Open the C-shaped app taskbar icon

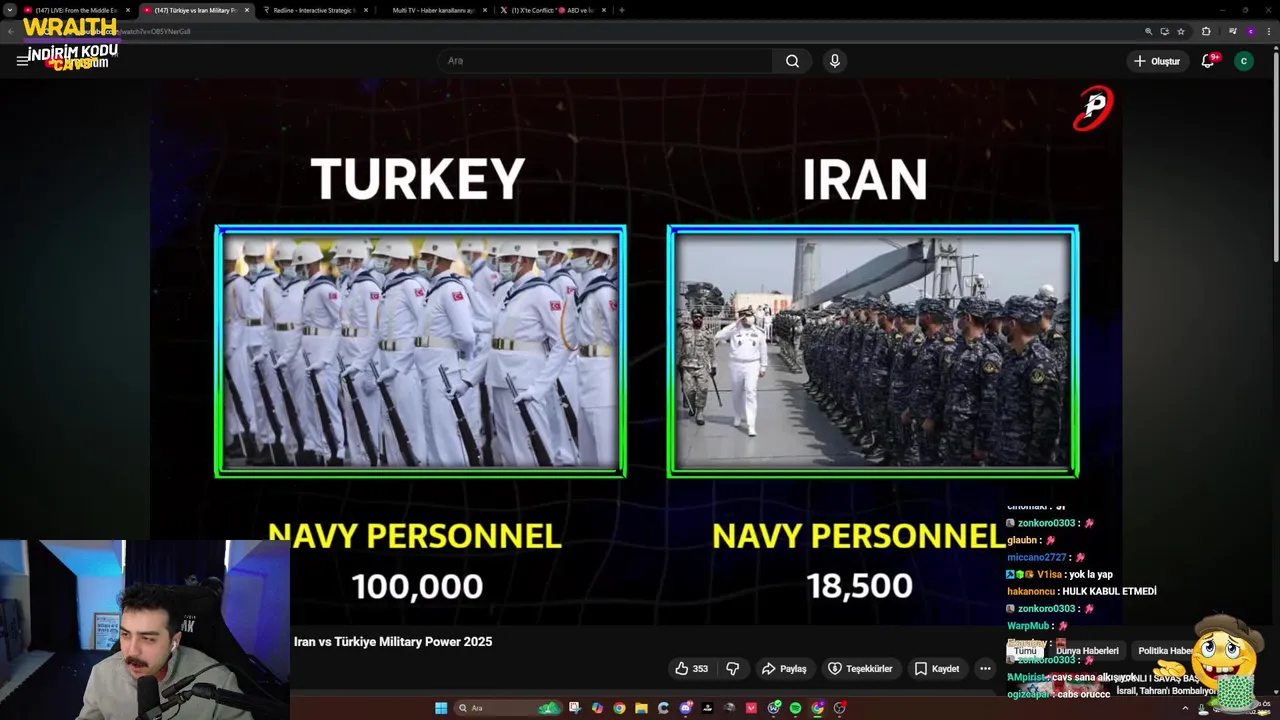tap(663, 708)
